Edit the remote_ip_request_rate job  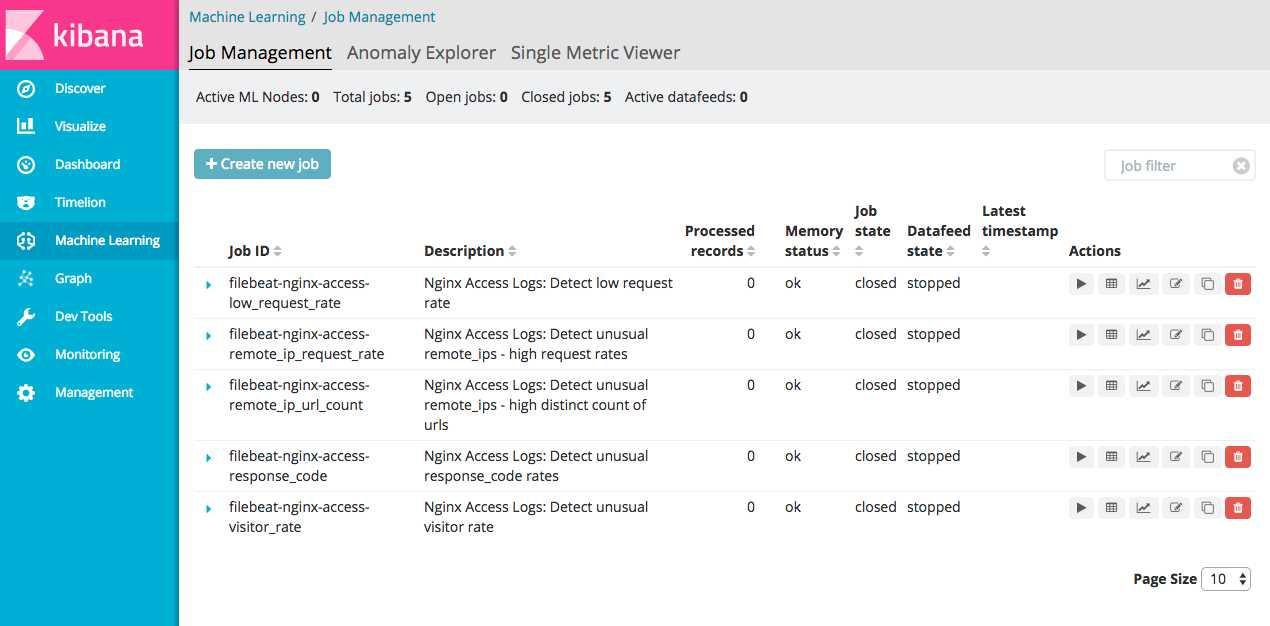coord(1176,335)
